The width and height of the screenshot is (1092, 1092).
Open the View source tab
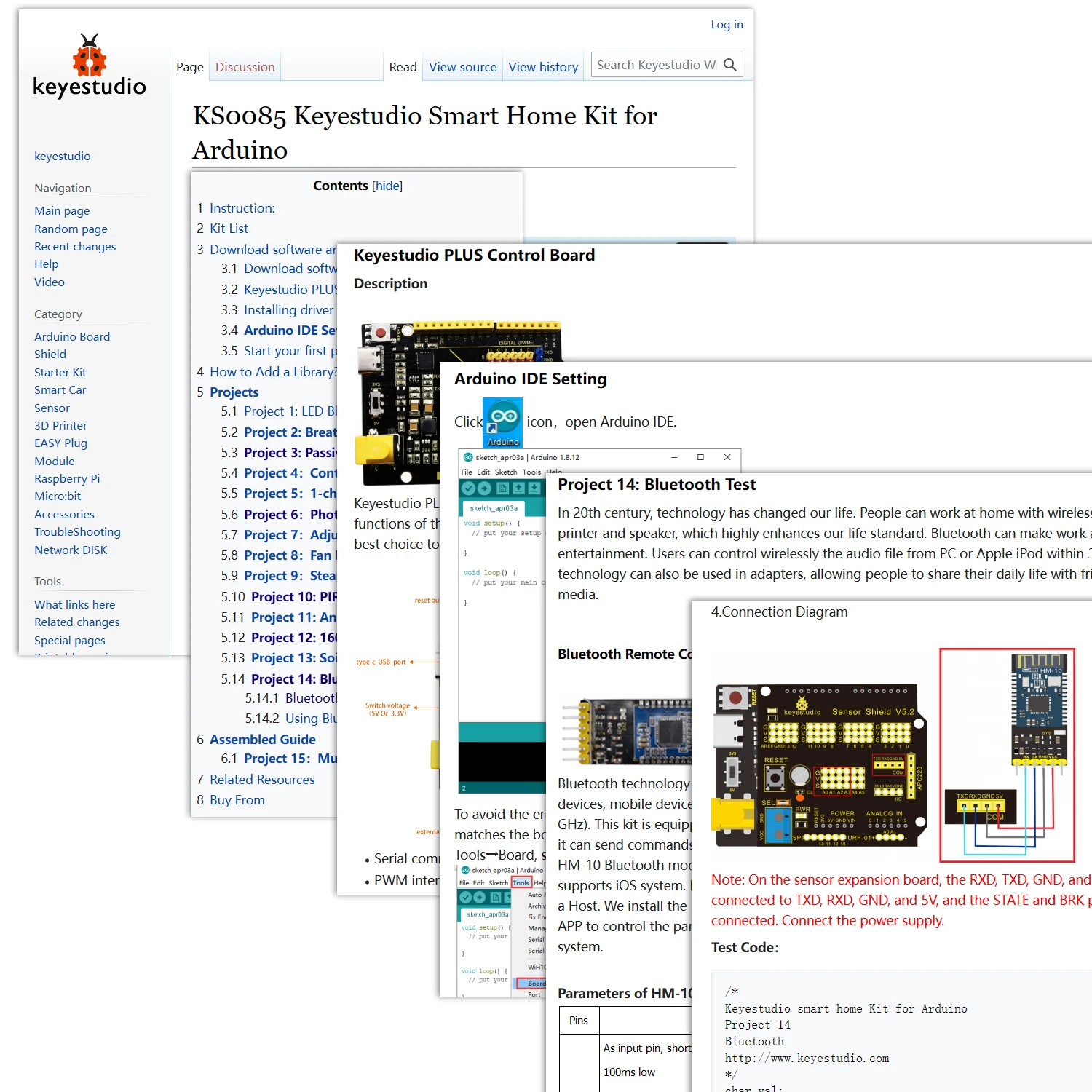(x=463, y=67)
